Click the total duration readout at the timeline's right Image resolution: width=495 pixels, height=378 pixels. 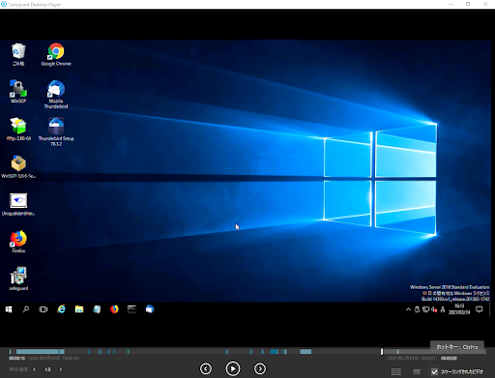[449, 358]
